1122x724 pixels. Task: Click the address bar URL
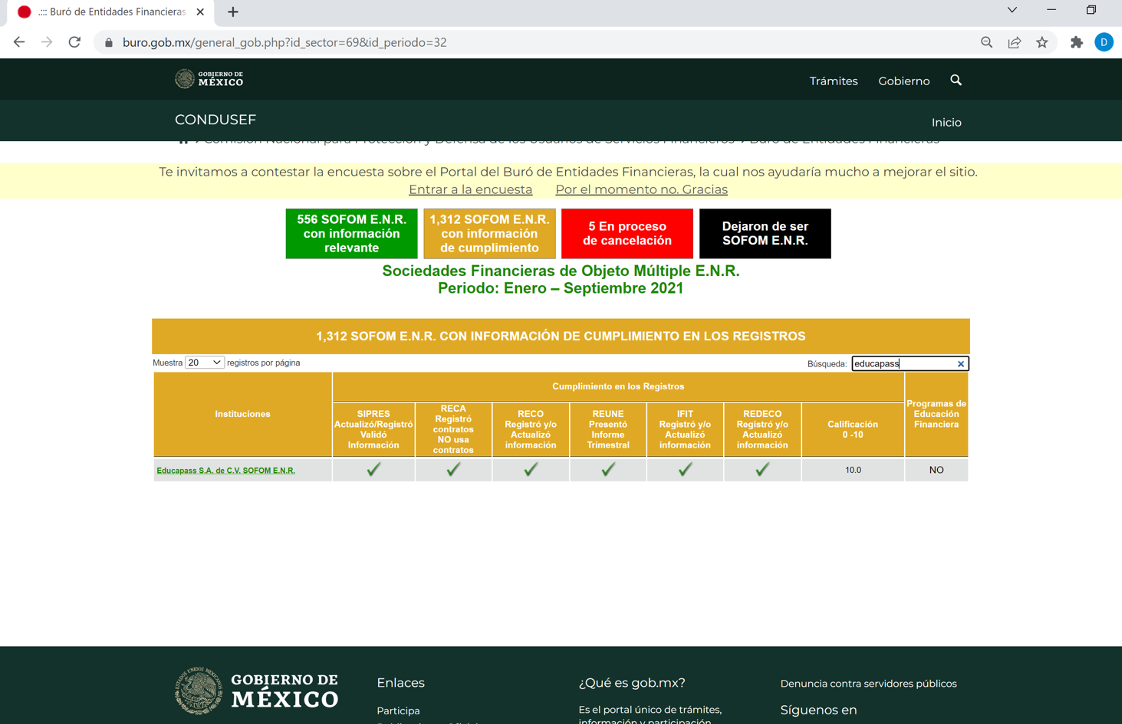click(284, 42)
